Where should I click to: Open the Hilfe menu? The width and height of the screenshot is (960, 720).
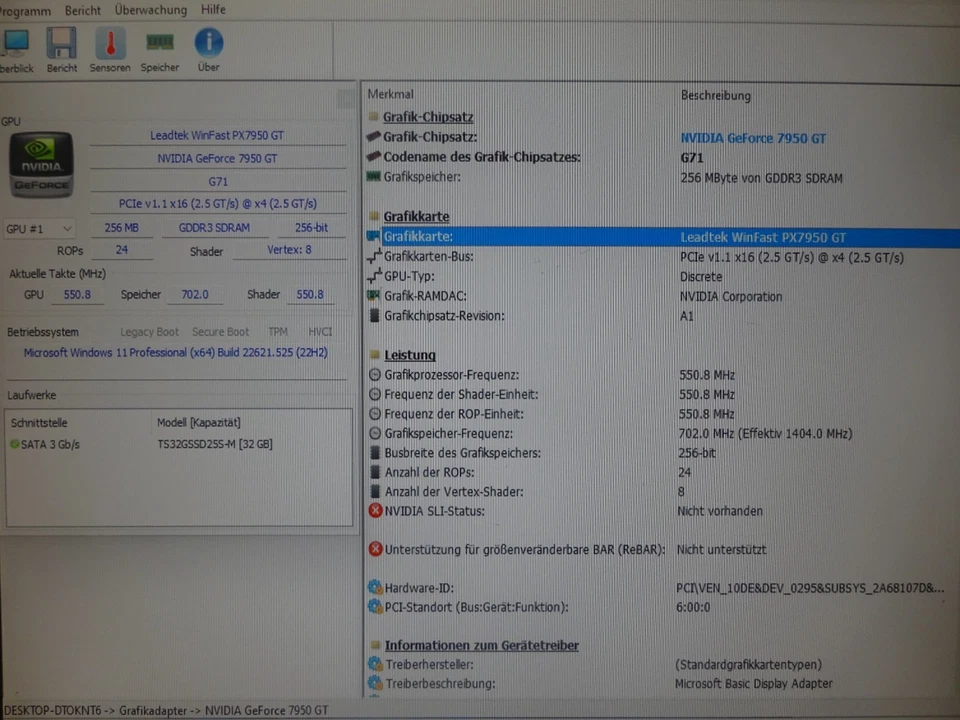(213, 10)
